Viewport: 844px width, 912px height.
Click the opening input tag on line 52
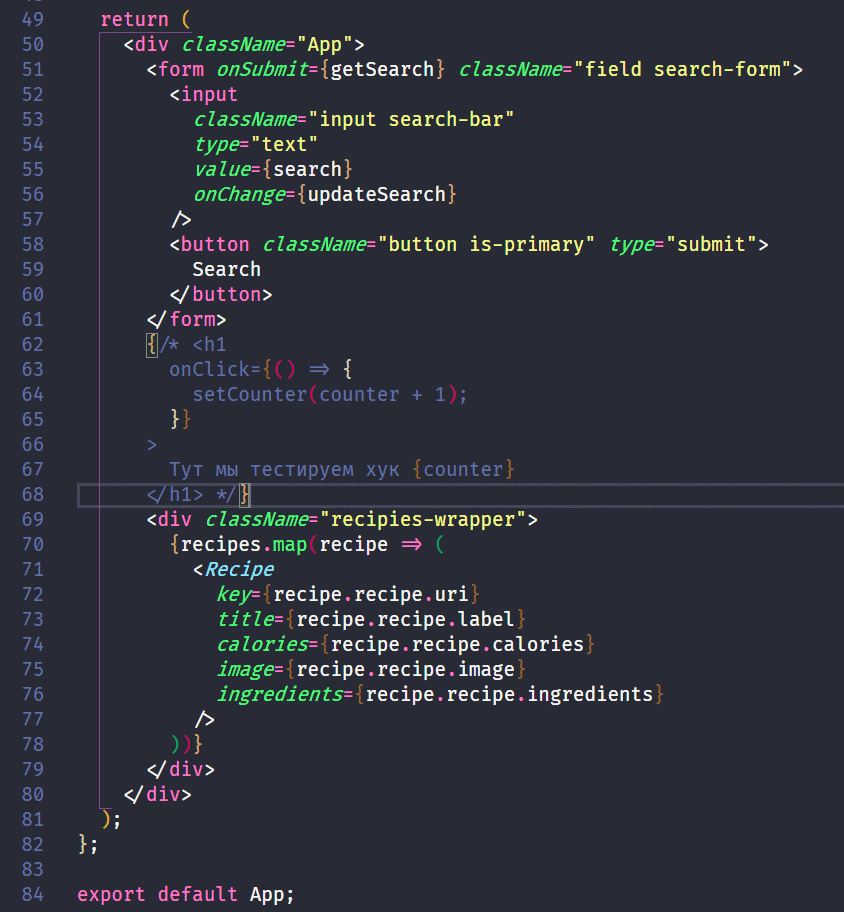coord(204,94)
